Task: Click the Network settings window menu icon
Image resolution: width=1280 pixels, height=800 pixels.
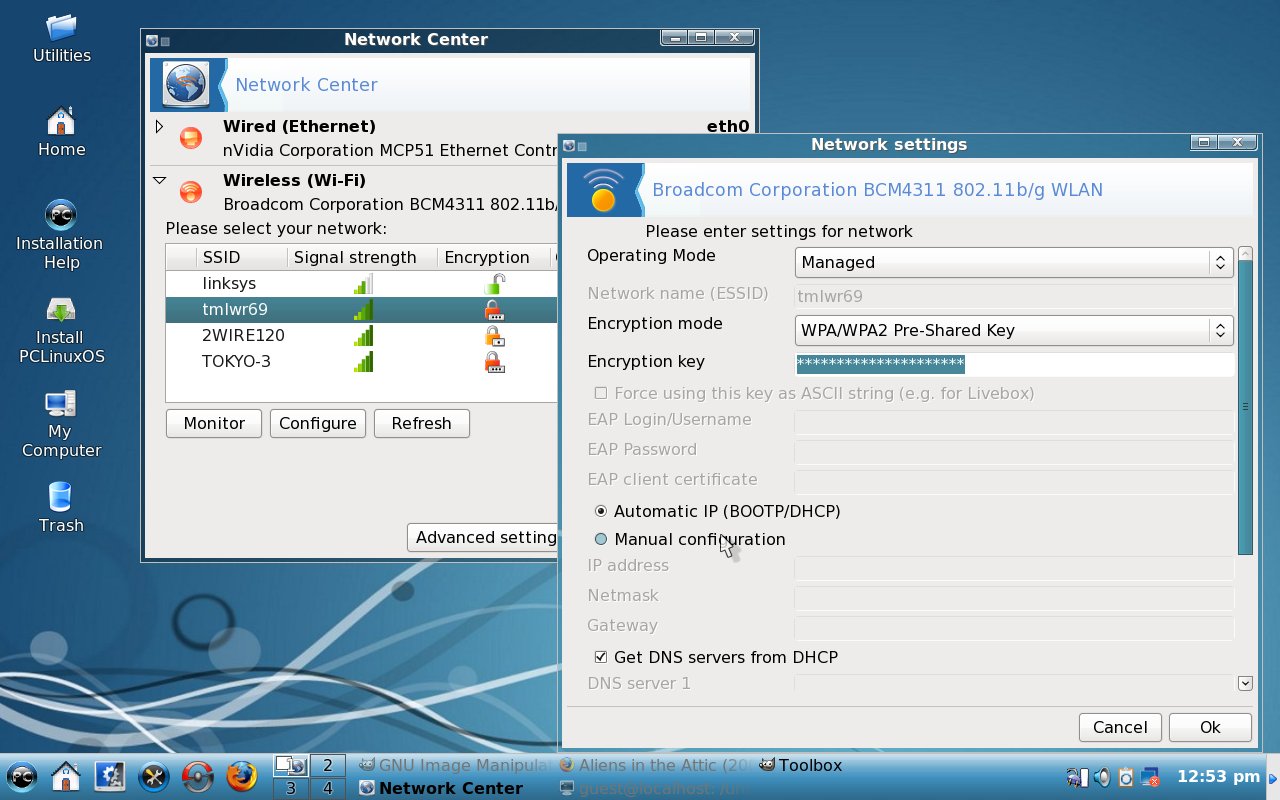Action: 570,145
